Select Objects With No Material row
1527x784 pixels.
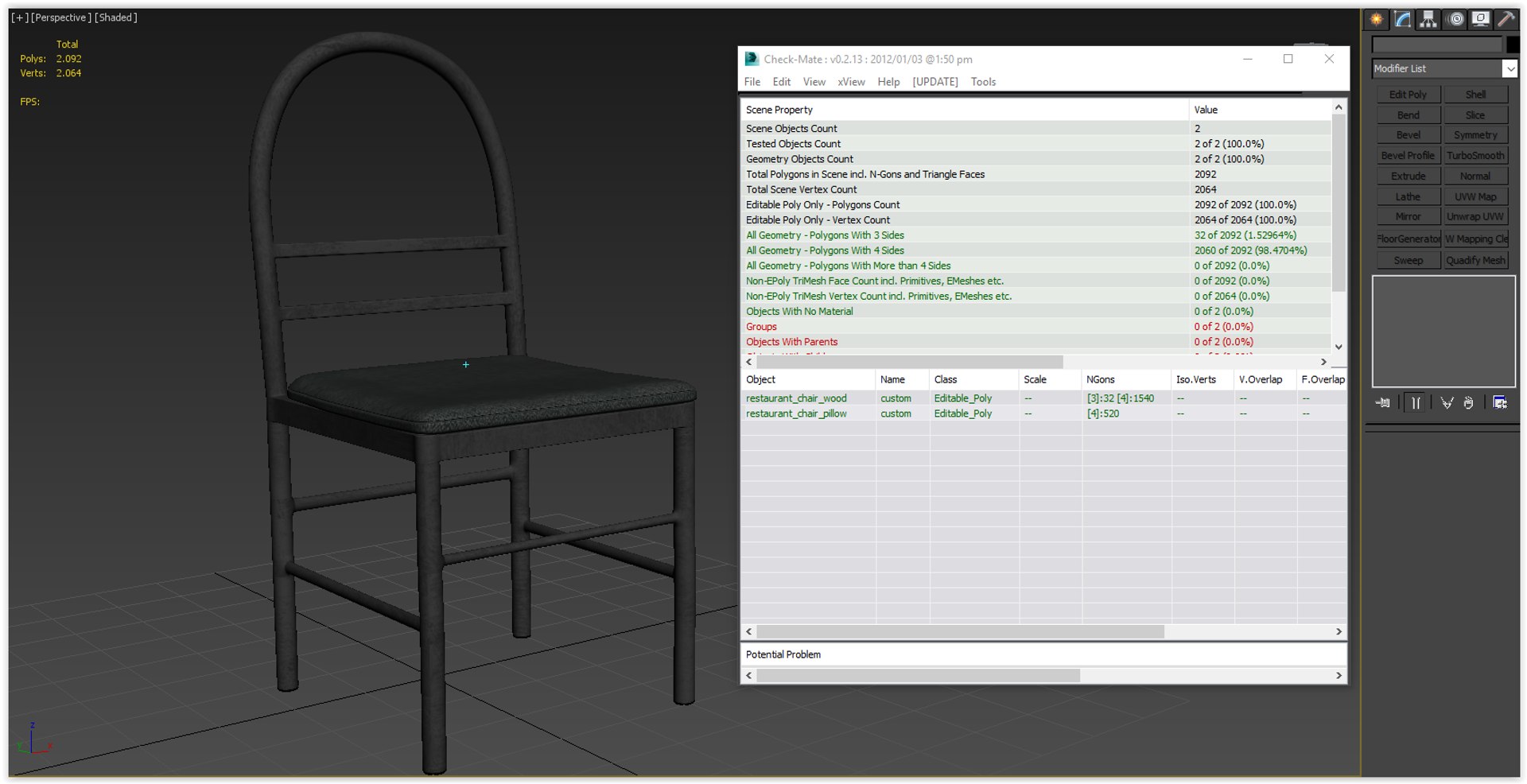[1036, 312]
